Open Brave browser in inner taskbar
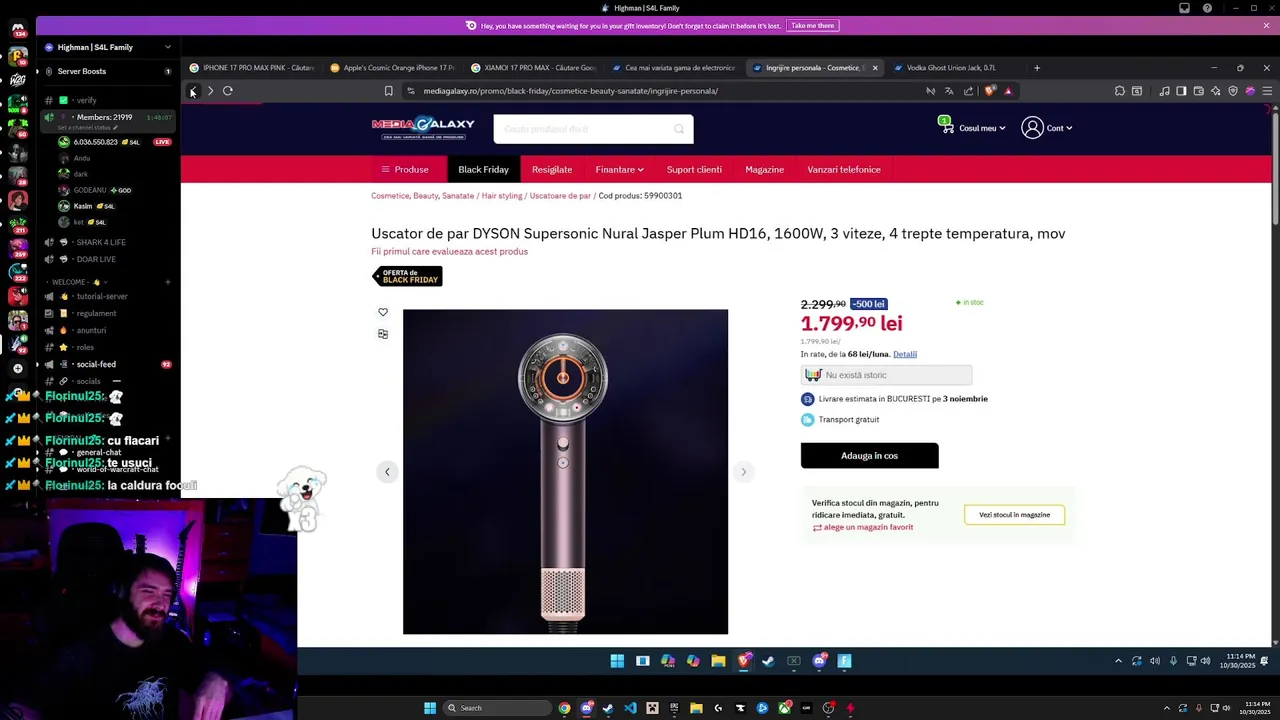The height and width of the screenshot is (720, 1280). 743,661
